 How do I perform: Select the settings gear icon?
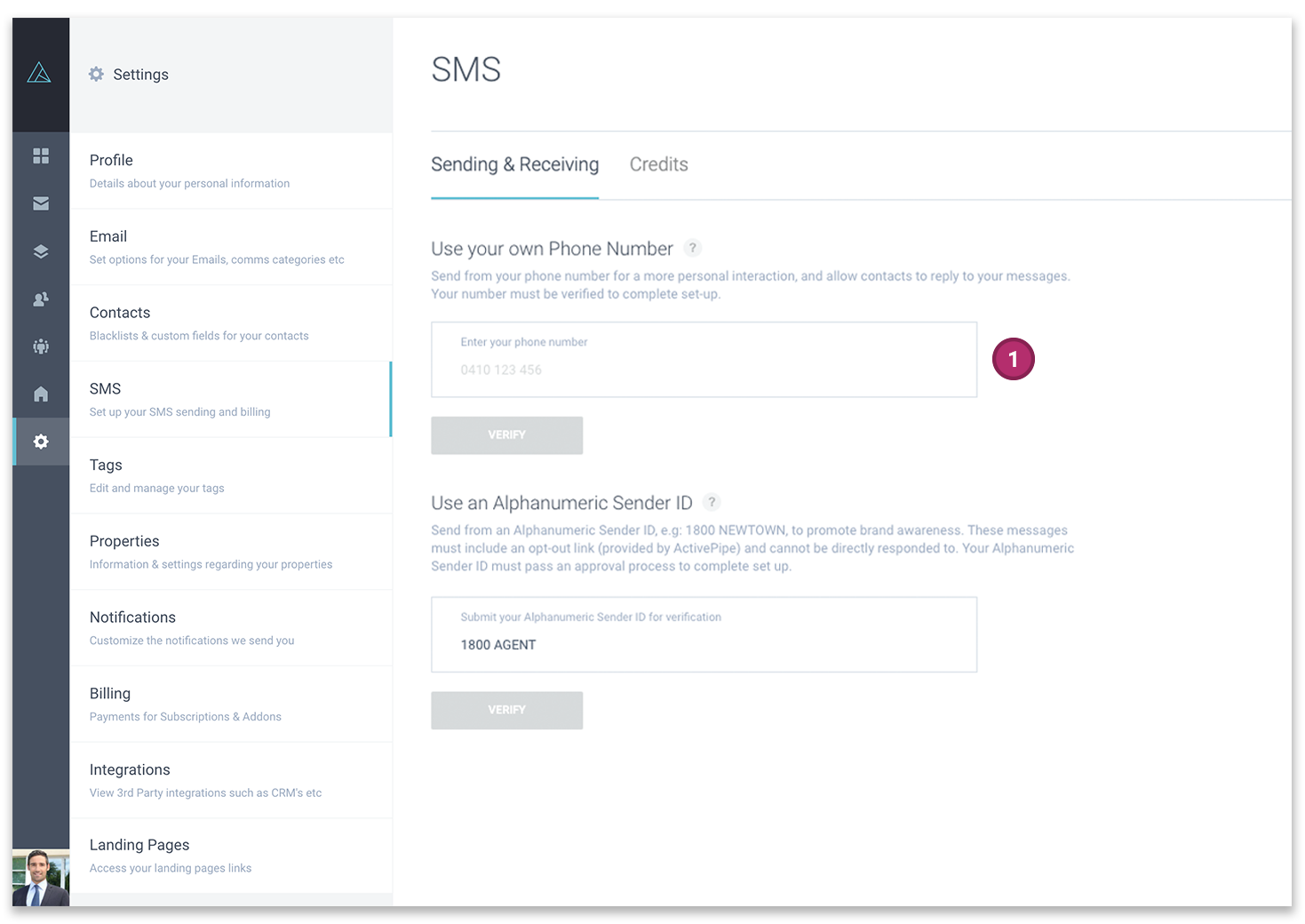click(40, 442)
